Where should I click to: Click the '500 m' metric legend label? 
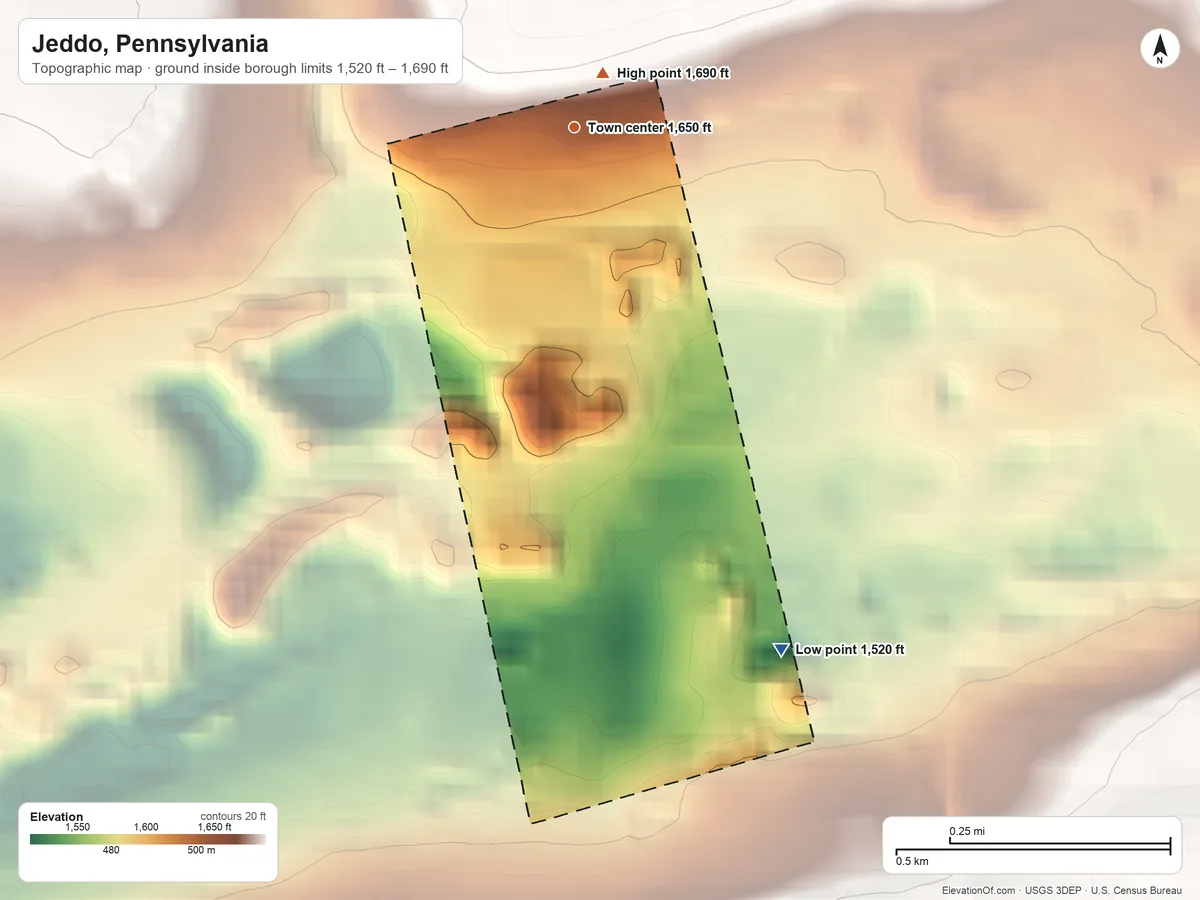[x=201, y=851]
